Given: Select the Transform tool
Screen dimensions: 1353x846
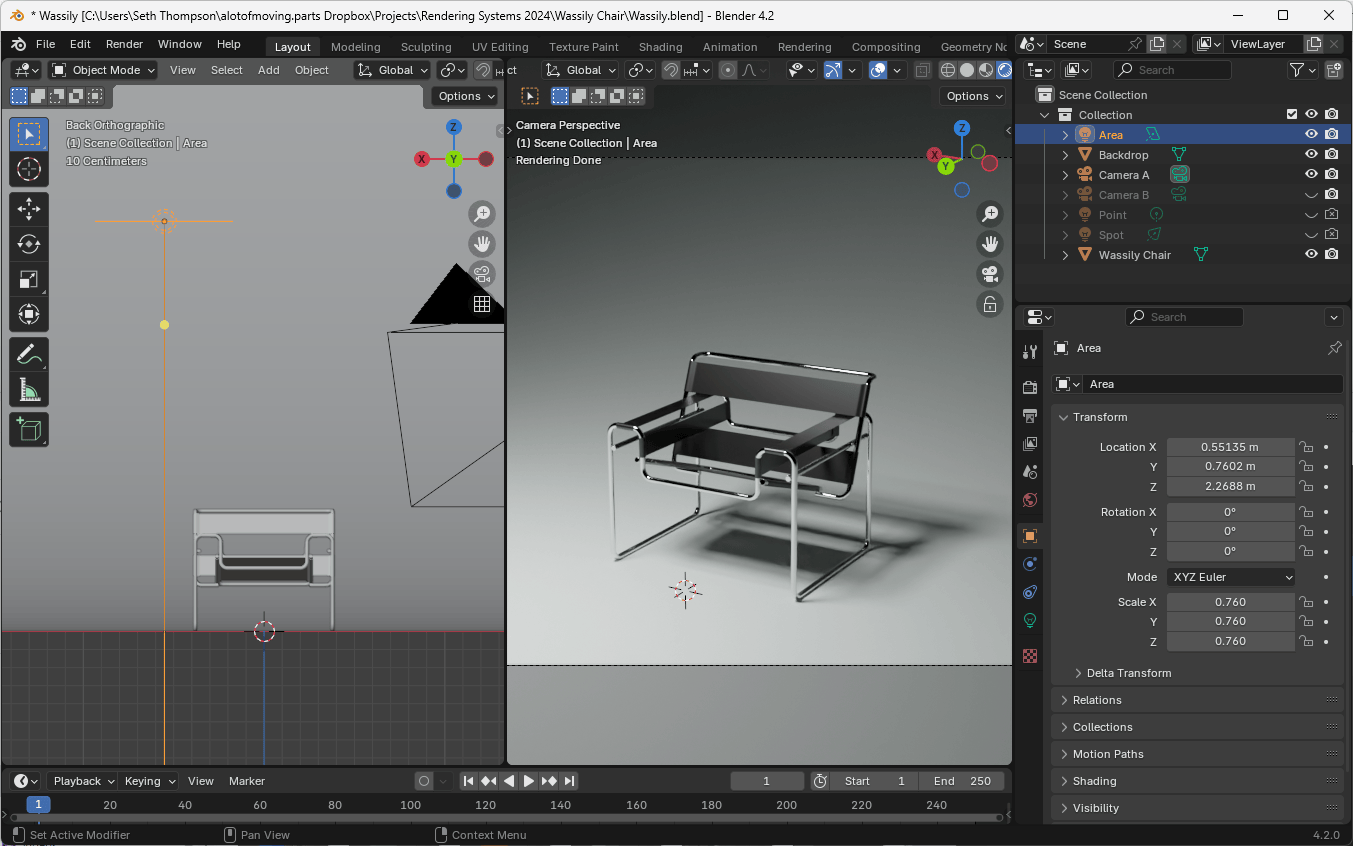Looking at the screenshot, I should click(x=29, y=314).
